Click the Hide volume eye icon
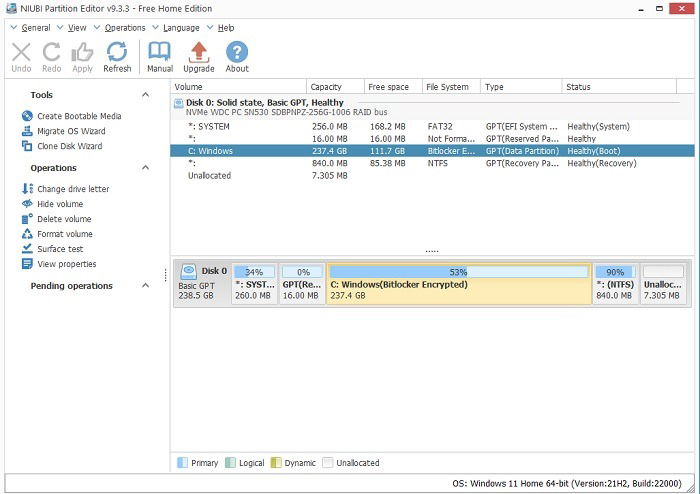 pyautogui.click(x=27, y=204)
